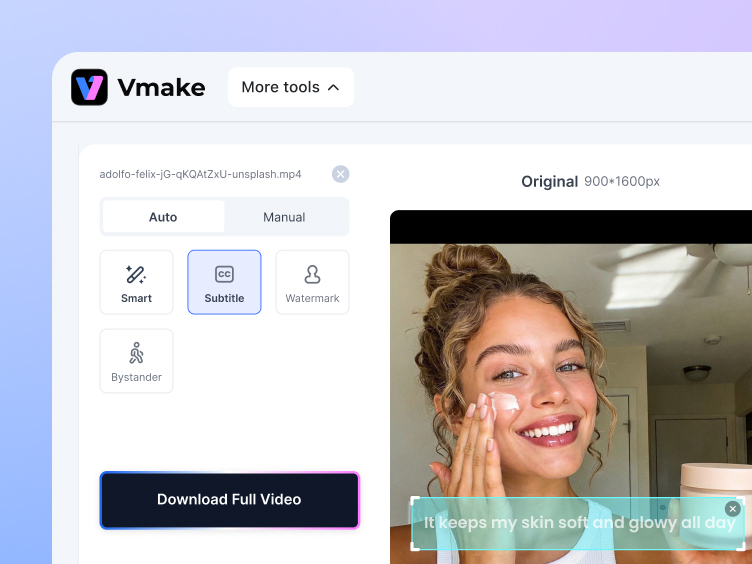Click the chevron arrow beside More tools
The height and width of the screenshot is (564, 752).
[x=334, y=87]
